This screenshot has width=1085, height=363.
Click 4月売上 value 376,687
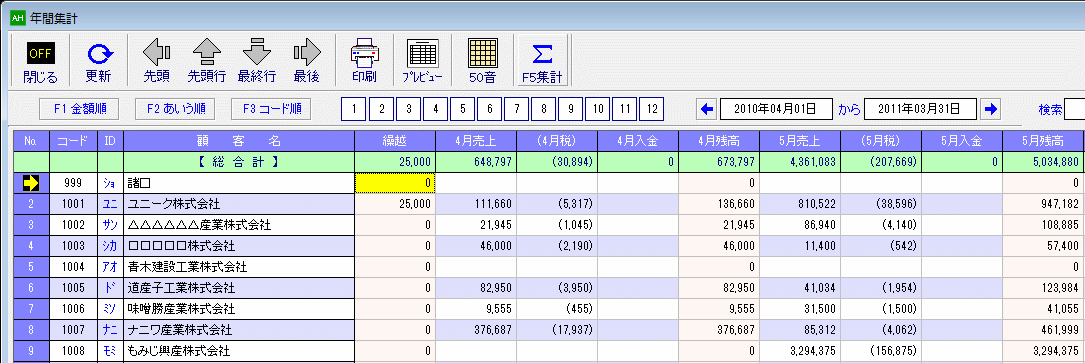click(476, 330)
